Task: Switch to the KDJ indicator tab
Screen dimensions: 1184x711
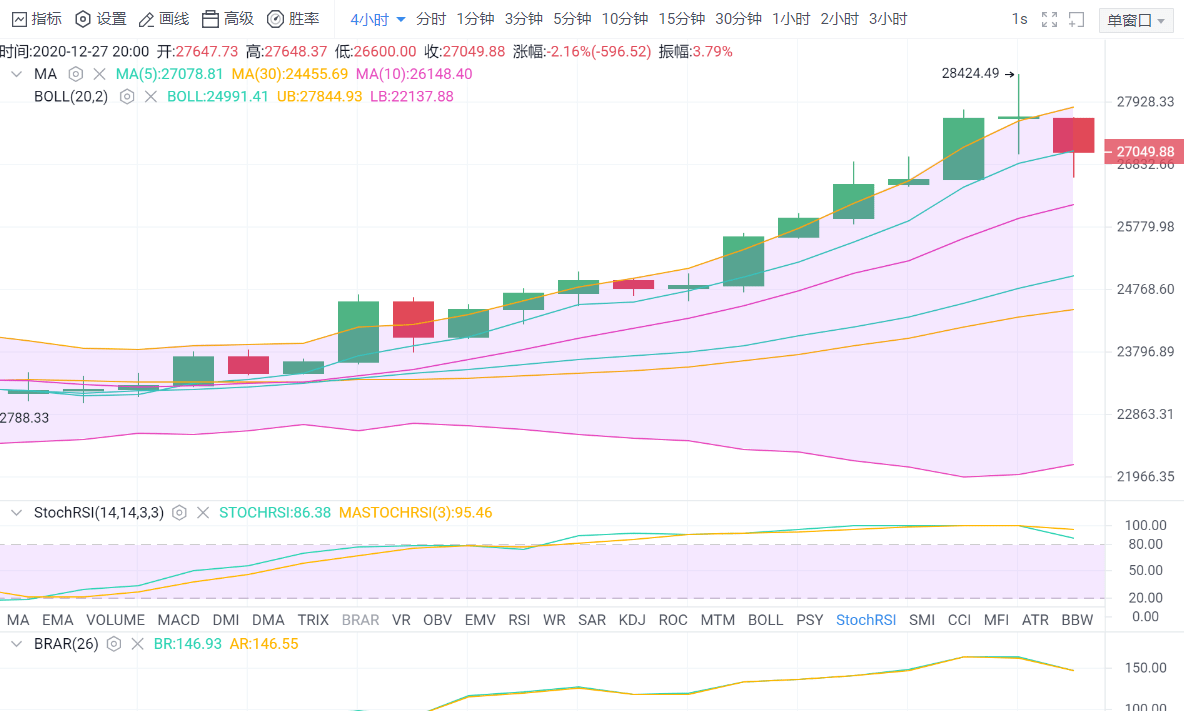Action: point(632,620)
